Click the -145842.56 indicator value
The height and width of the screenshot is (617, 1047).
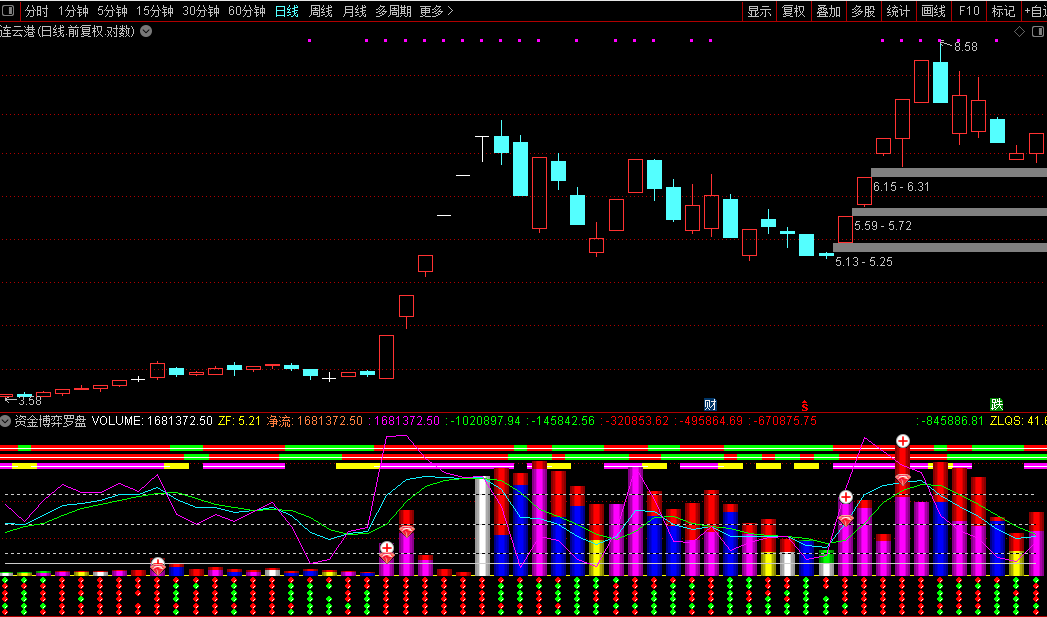[x=561, y=421]
